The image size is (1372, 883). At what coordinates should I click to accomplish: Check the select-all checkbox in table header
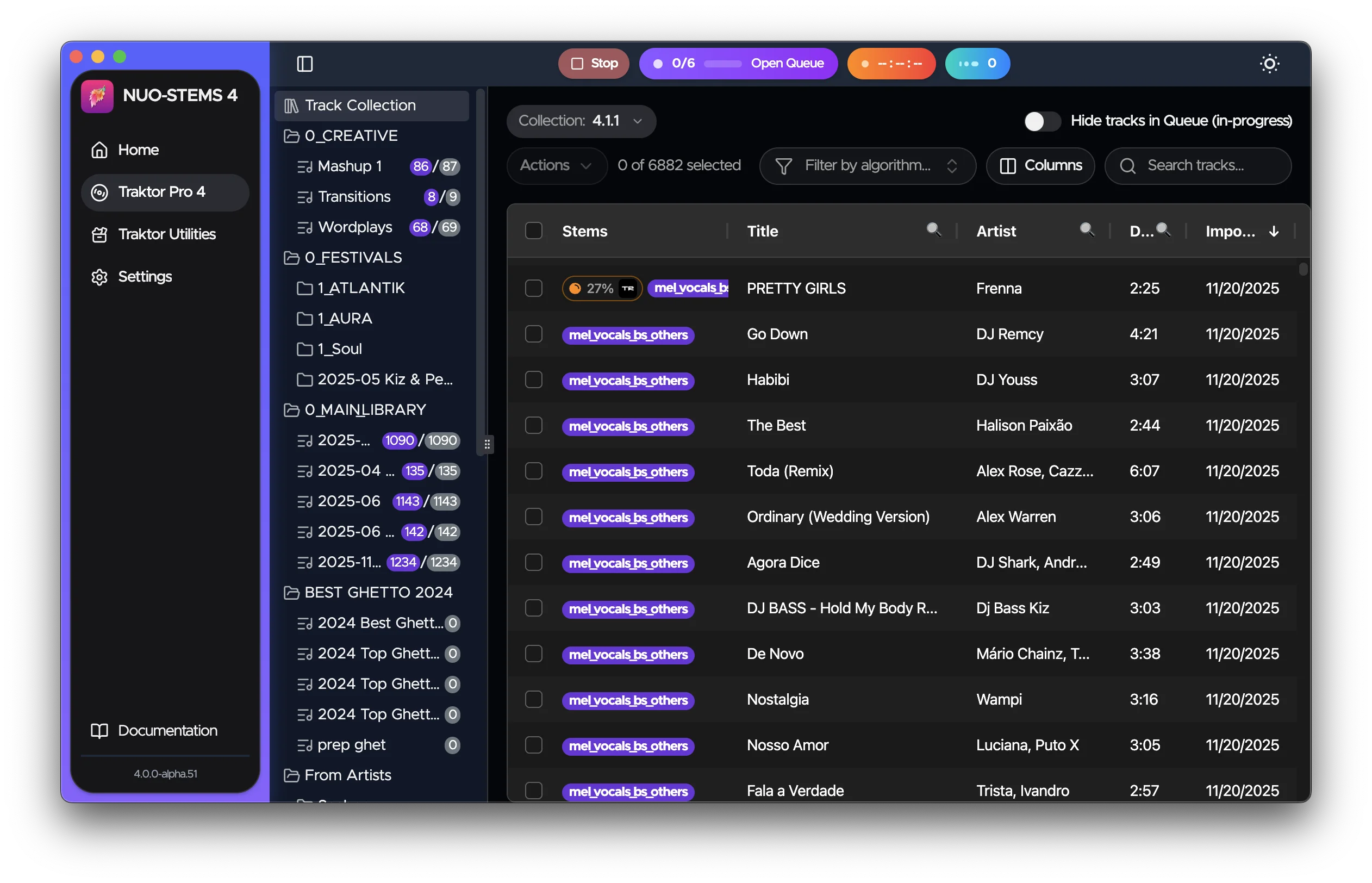coord(533,231)
